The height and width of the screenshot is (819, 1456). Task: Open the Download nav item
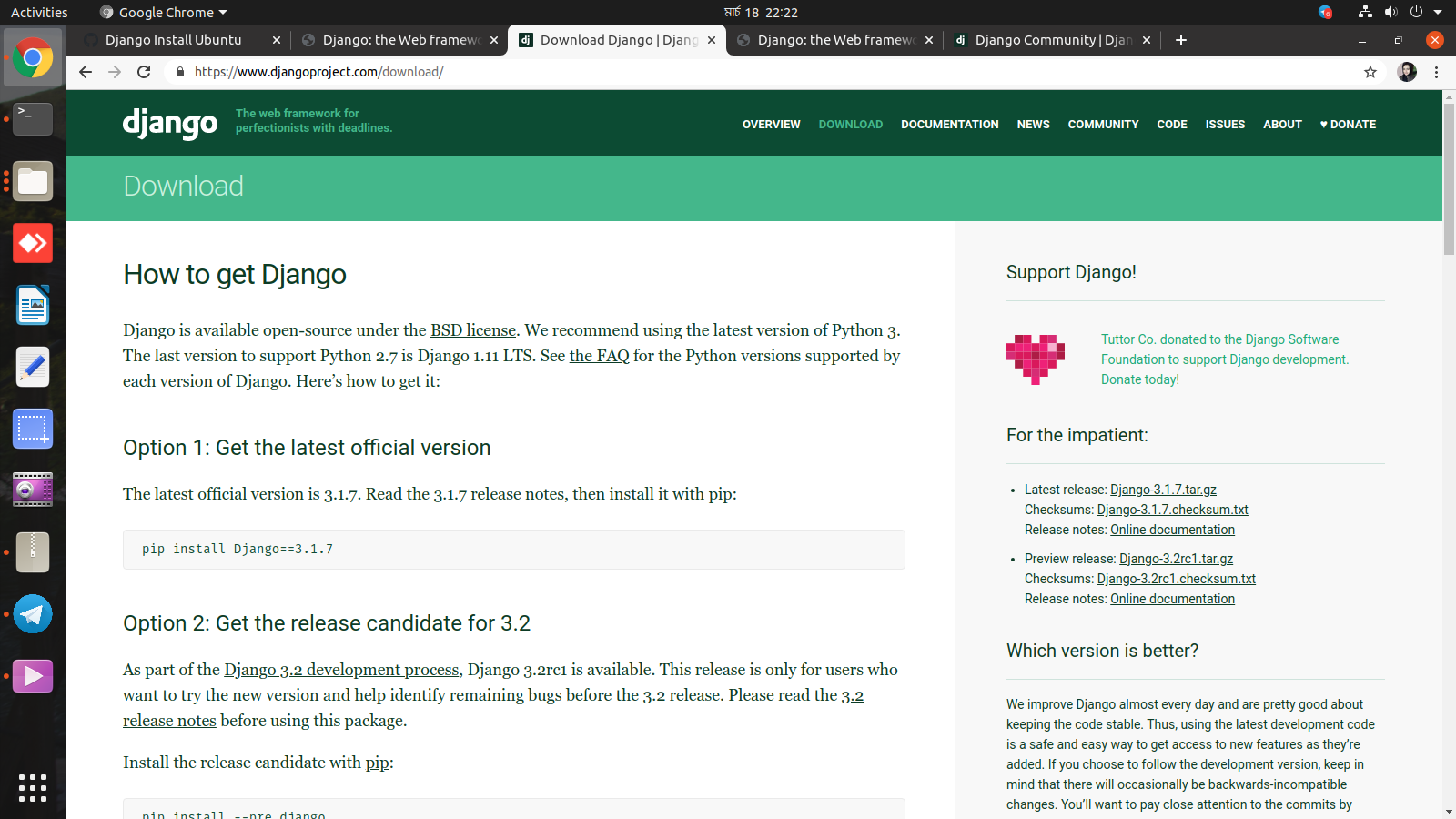(x=851, y=125)
